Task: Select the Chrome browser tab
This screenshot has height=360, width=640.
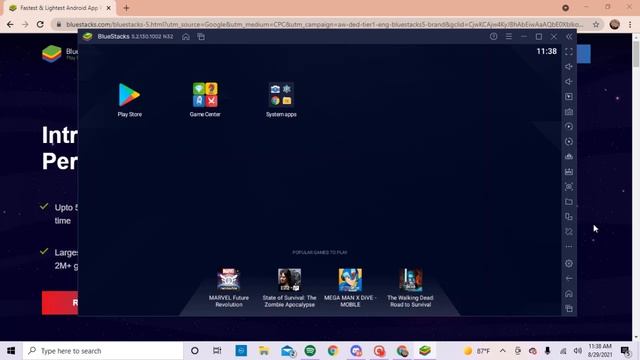Action: point(59,8)
